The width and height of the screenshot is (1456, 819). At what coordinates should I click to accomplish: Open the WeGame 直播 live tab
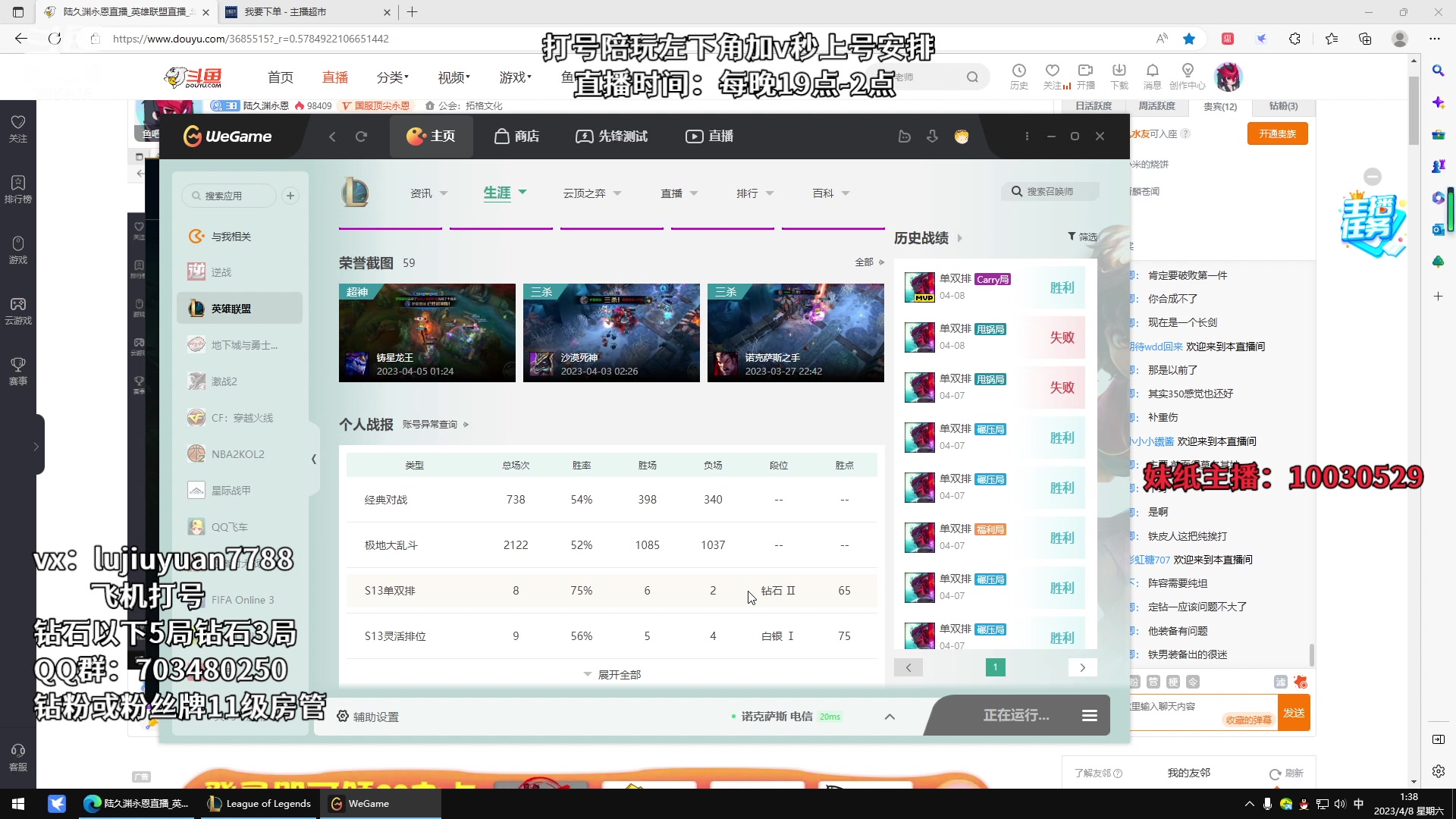(x=710, y=136)
